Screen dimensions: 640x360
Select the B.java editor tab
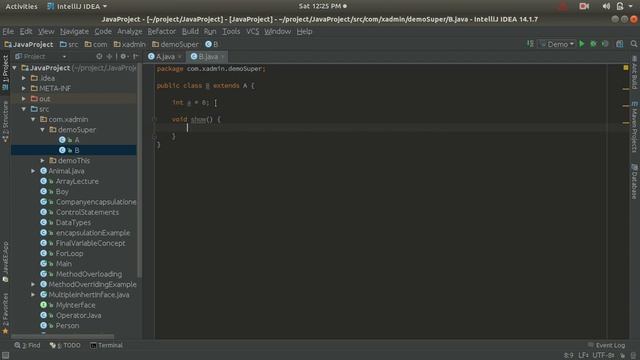click(208, 57)
